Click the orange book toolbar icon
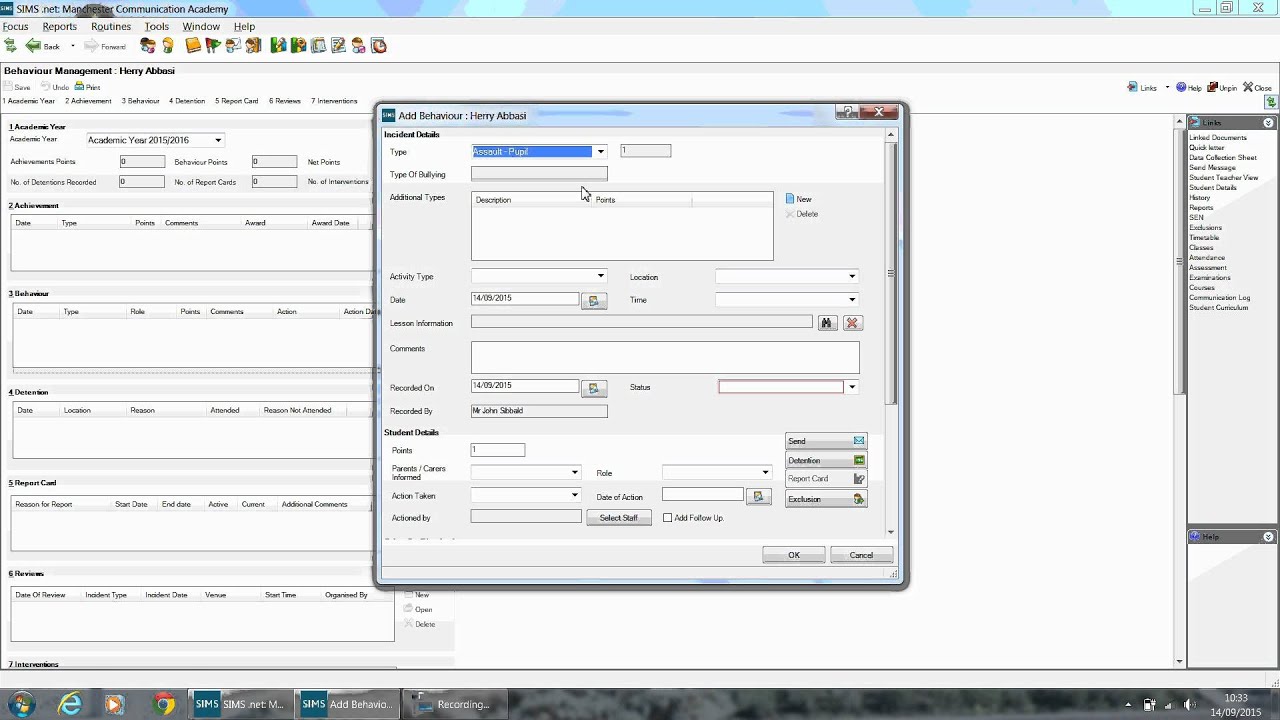1280x720 pixels. pyautogui.click(x=193, y=46)
